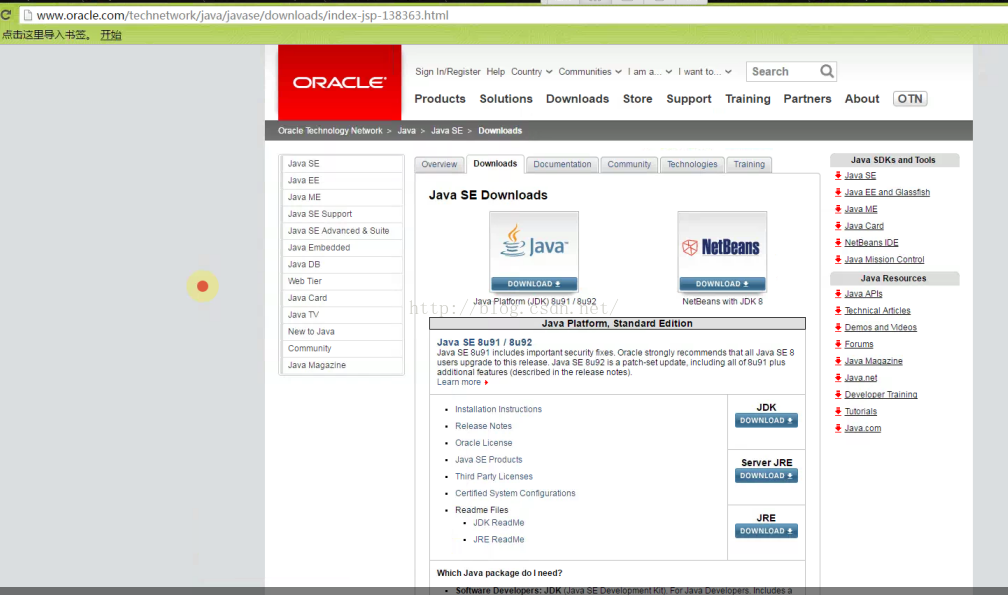Viewport: 1008px width, 595px height.
Task: Switch to the Training tab
Action: pos(749,164)
